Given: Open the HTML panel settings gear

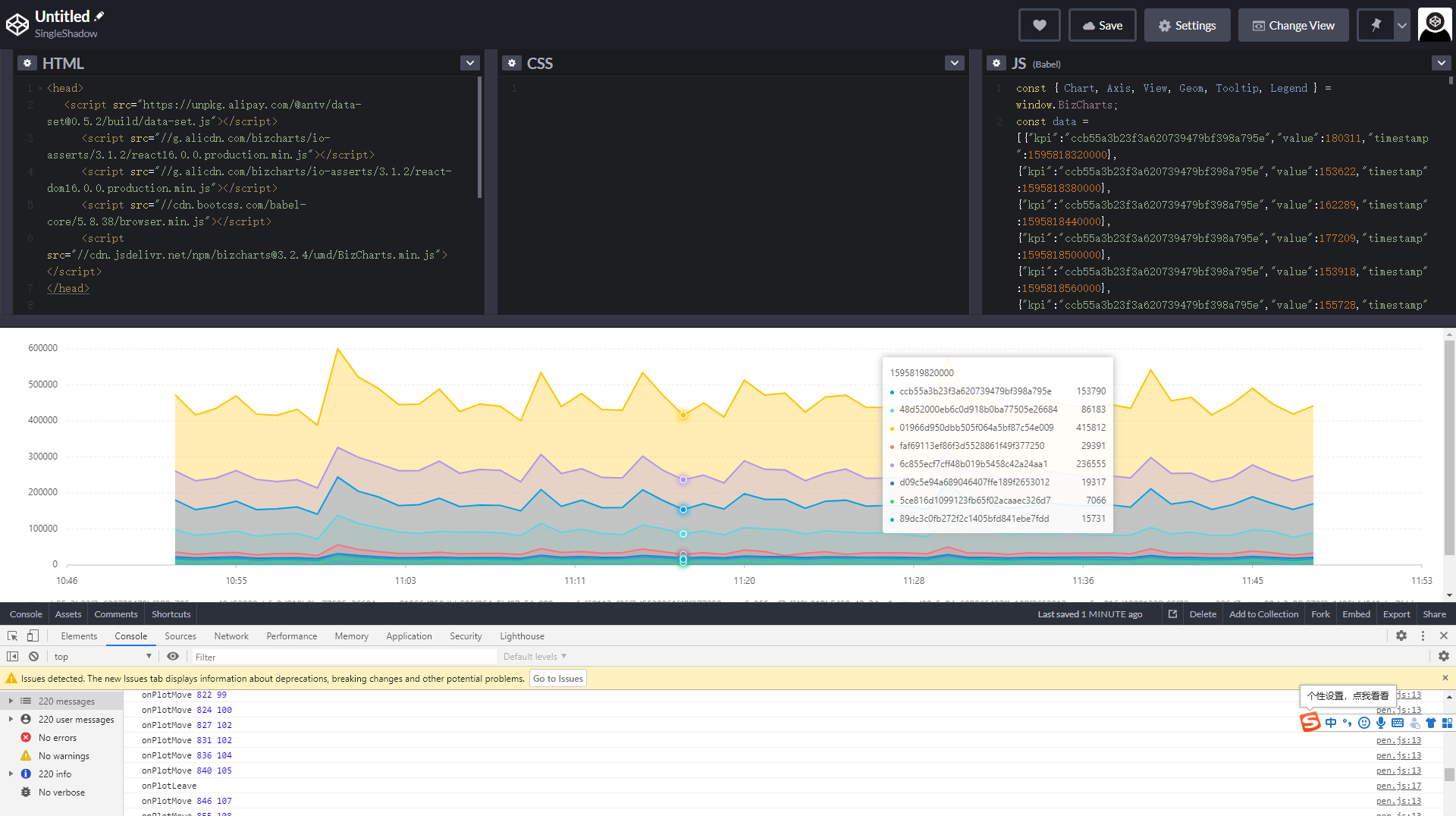Looking at the screenshot, I should pyautogui.click(x=27, y=62).
